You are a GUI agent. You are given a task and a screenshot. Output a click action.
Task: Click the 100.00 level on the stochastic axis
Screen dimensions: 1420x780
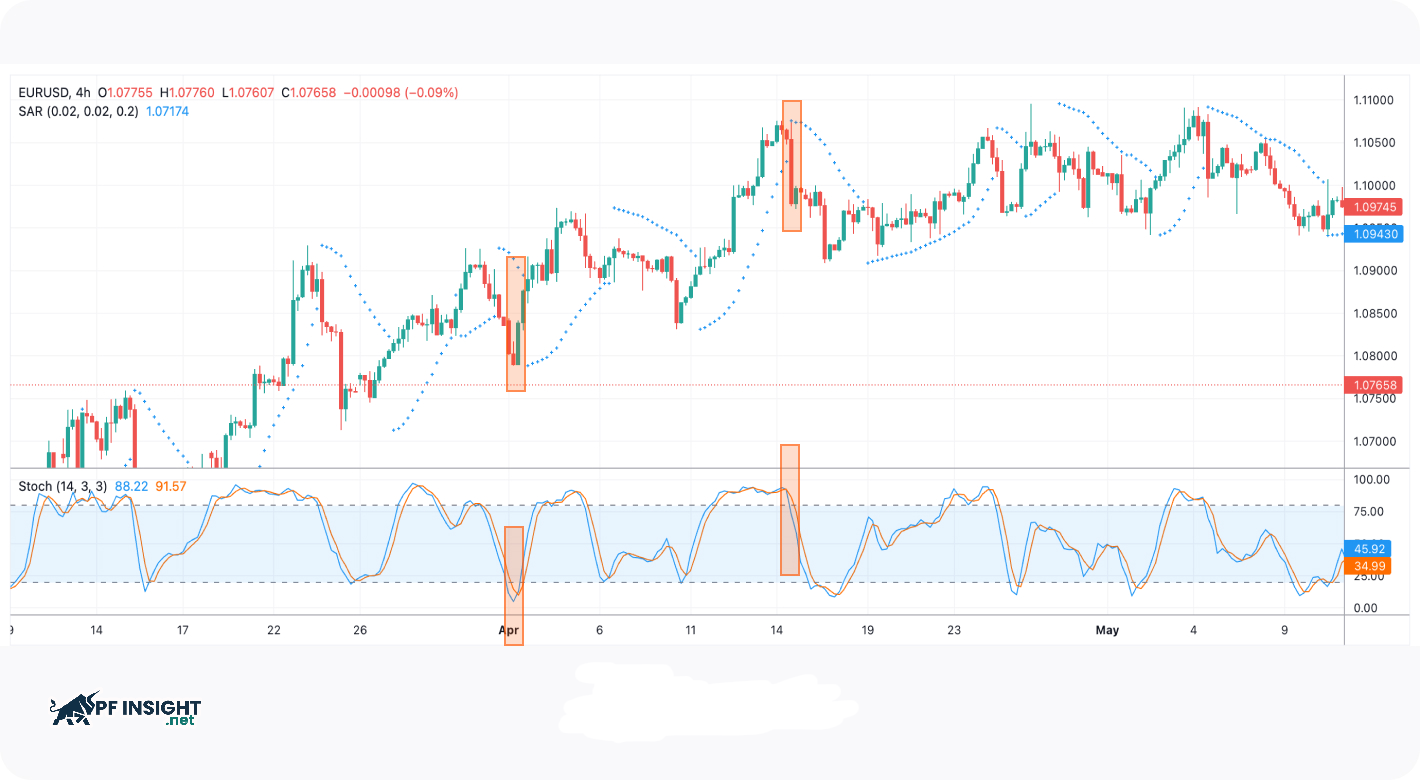(1371, 480)
